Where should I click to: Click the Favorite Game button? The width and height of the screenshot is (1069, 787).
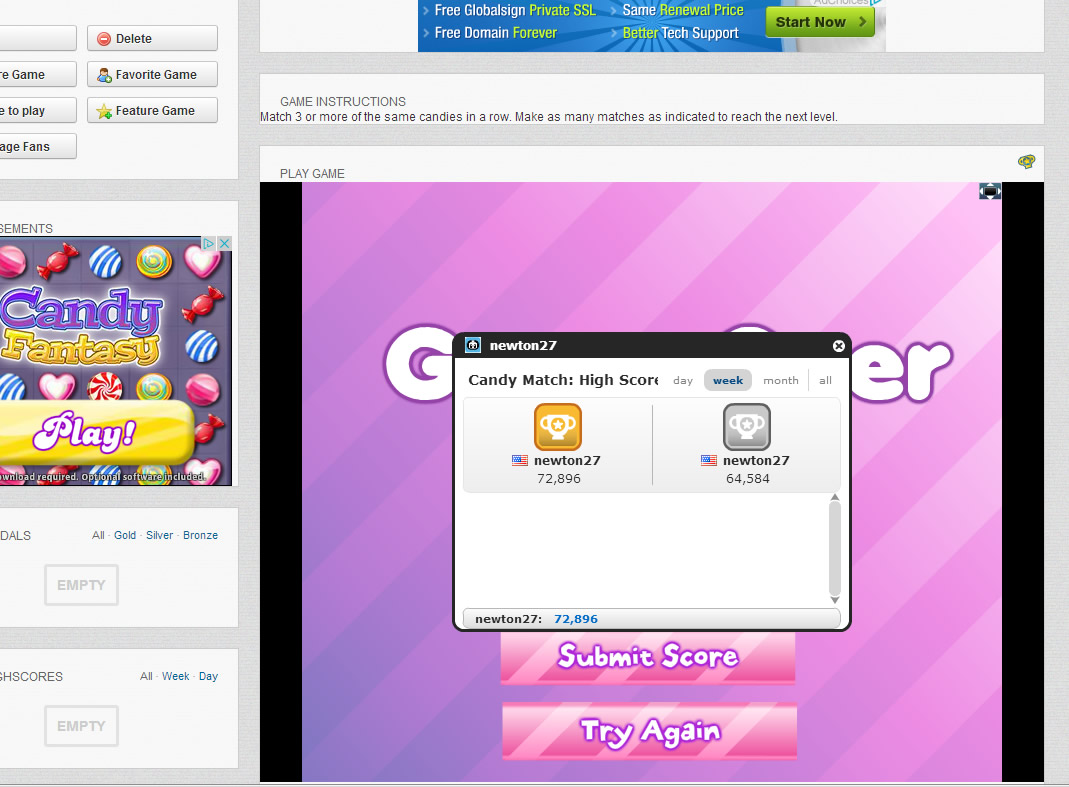152,74
